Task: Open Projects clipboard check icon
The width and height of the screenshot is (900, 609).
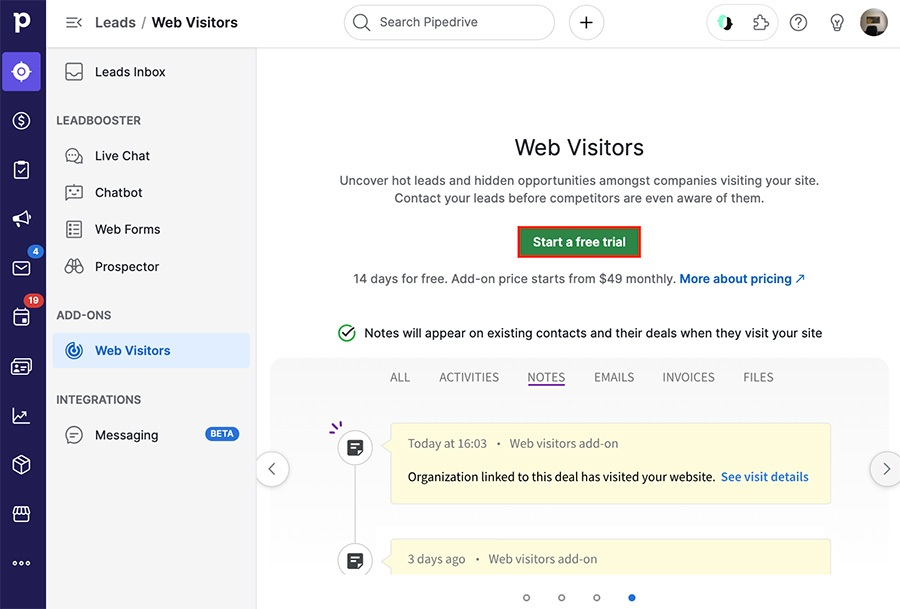Action: pos(21,170)
